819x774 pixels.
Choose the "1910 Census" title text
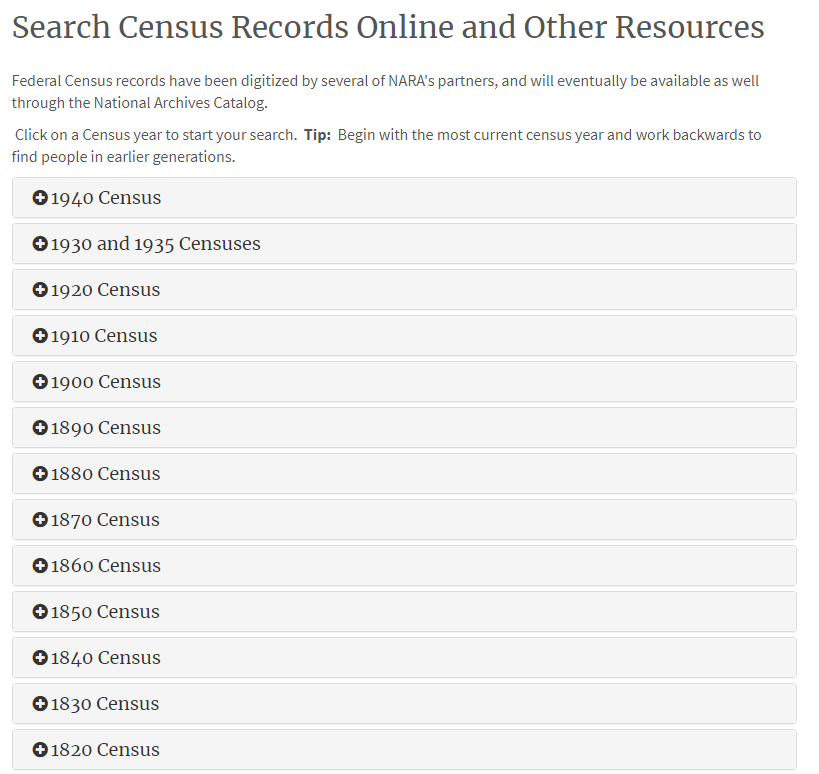104,336
